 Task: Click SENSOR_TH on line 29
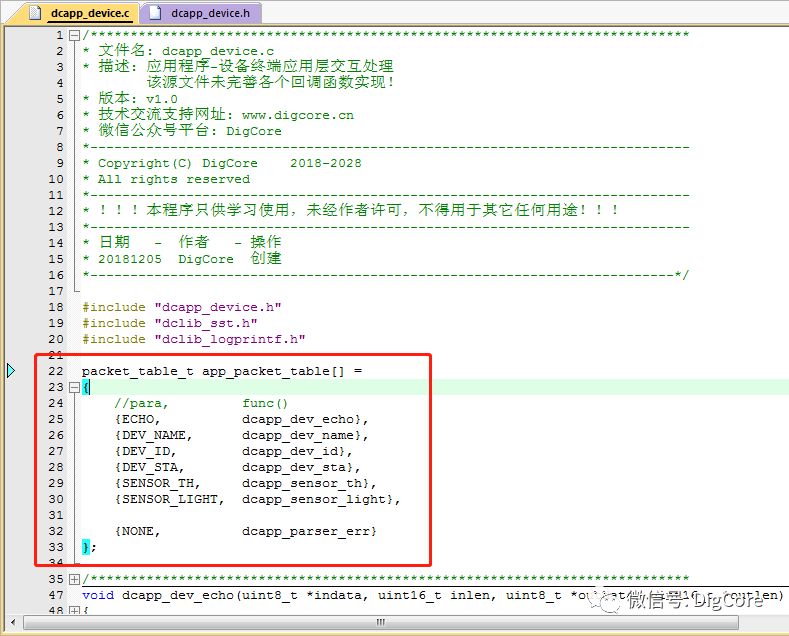point(157,484)
